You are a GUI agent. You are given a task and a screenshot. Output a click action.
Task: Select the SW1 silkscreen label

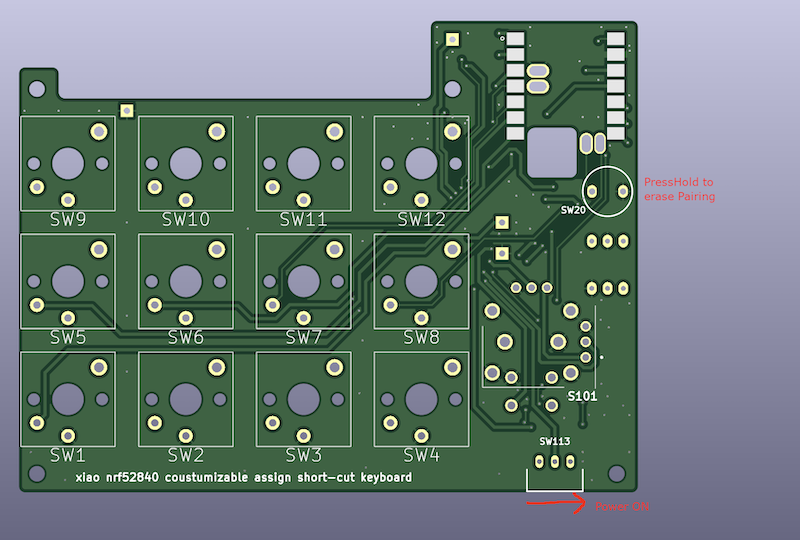[x=68, y=455]
